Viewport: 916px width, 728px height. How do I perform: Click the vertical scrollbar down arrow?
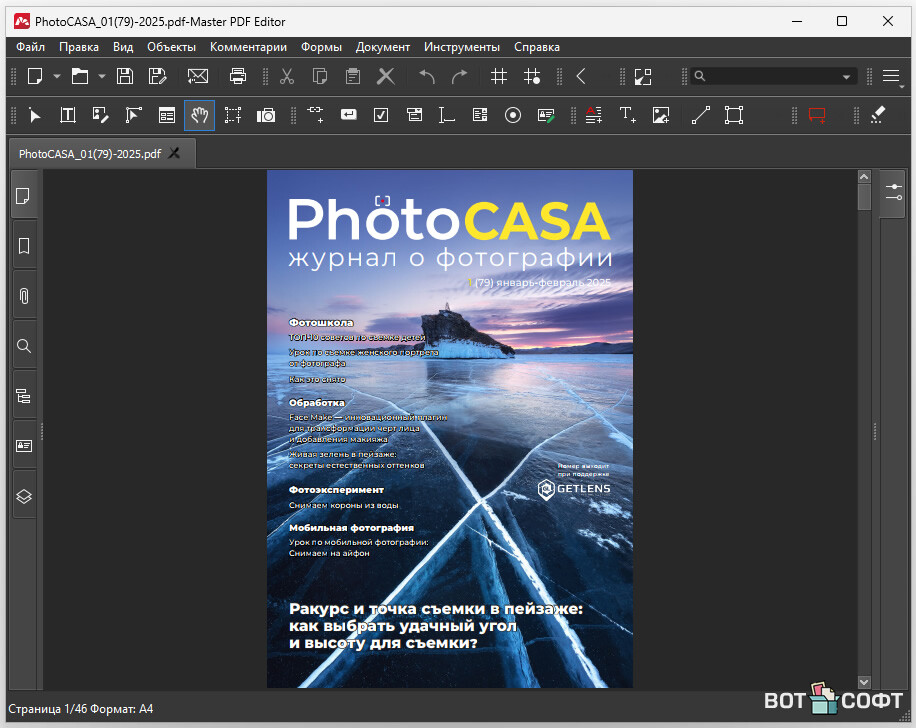pos(864,682)
